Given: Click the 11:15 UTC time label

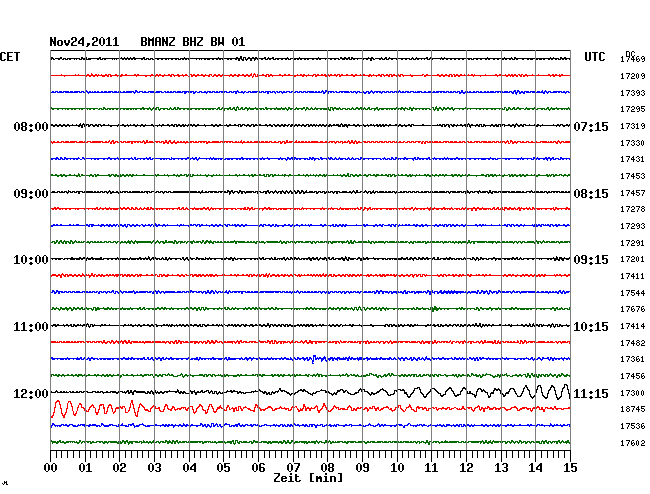Looking at the screenshot, I should point(591,393).
